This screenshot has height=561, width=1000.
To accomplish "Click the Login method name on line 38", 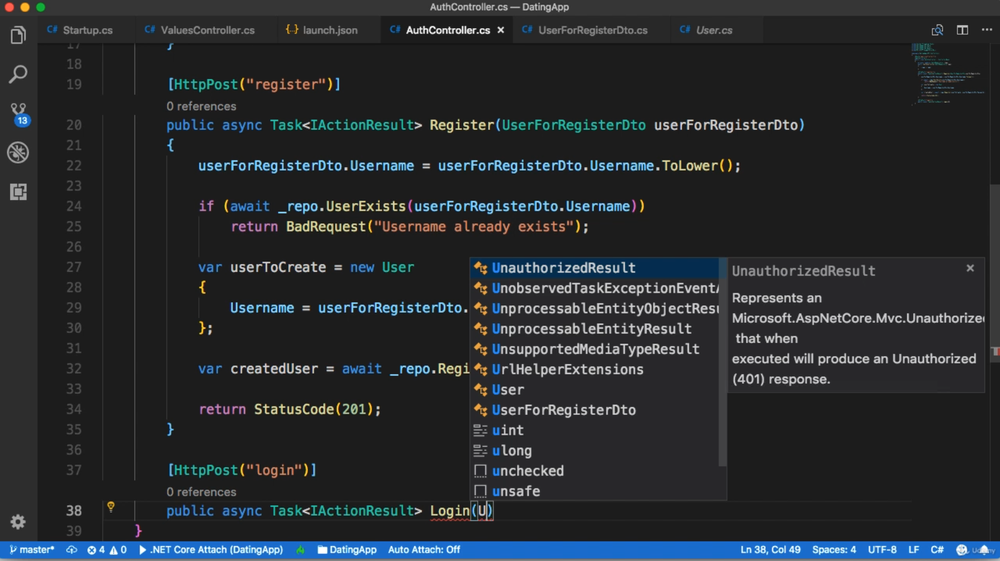I will [450, 511].
